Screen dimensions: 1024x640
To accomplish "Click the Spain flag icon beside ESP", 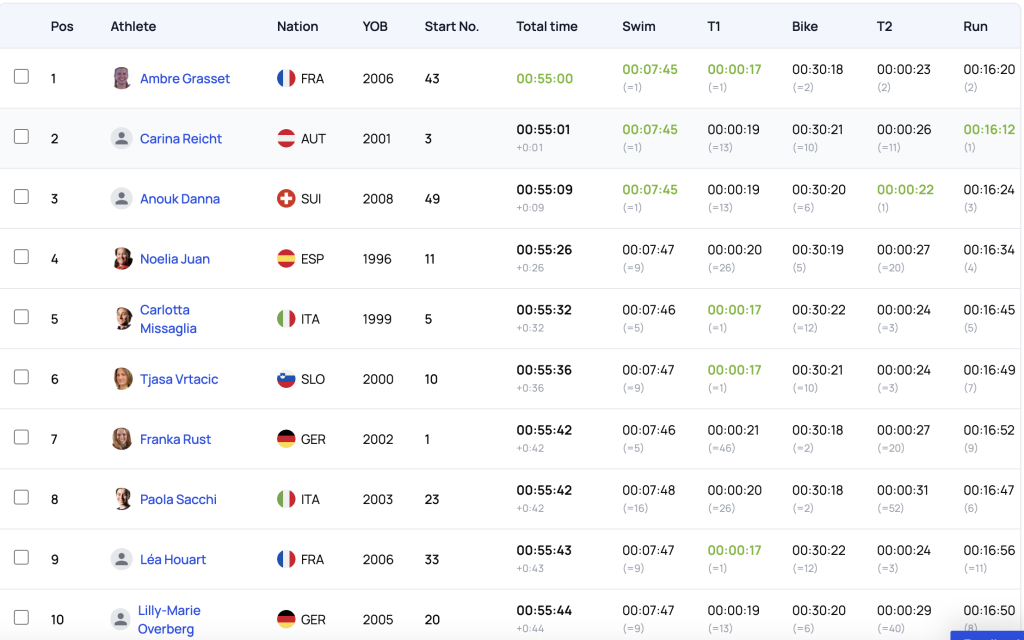I will pos(286,259).
